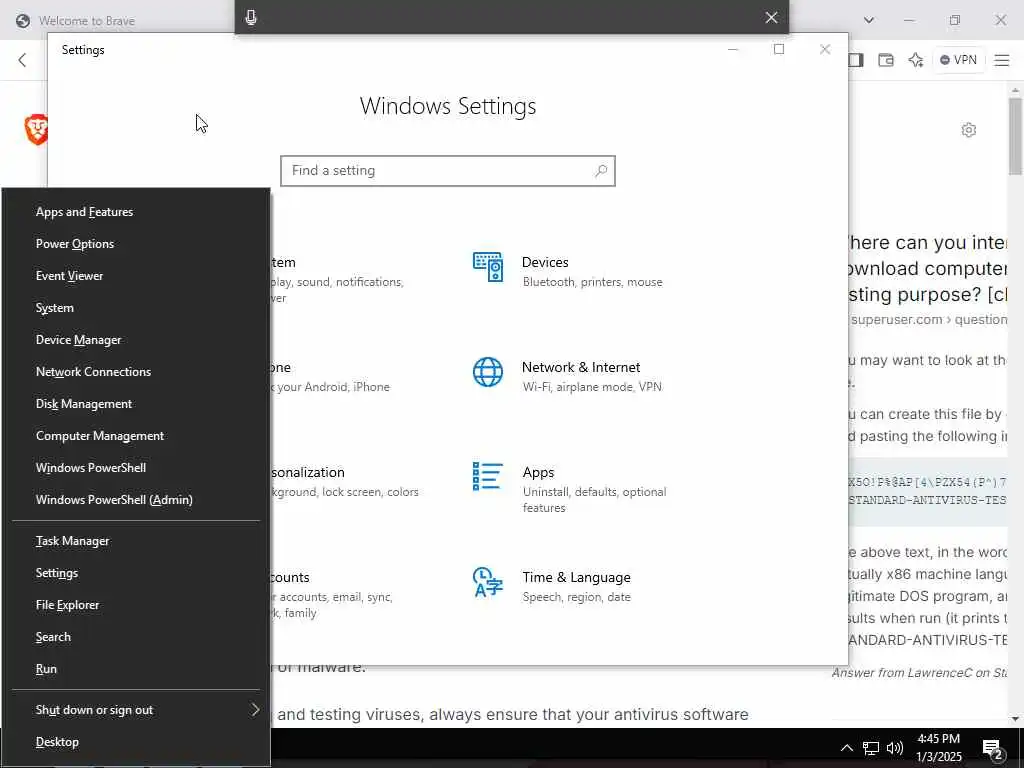Click the Time & Language title
Viewport: 1024px width, 768px height.
point(576,577)
